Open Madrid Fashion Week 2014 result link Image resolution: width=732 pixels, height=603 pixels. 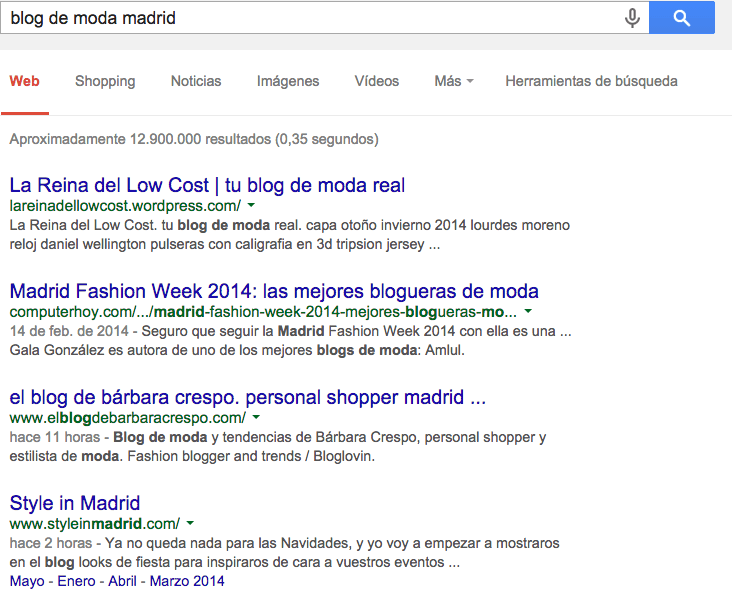point(274,291)
